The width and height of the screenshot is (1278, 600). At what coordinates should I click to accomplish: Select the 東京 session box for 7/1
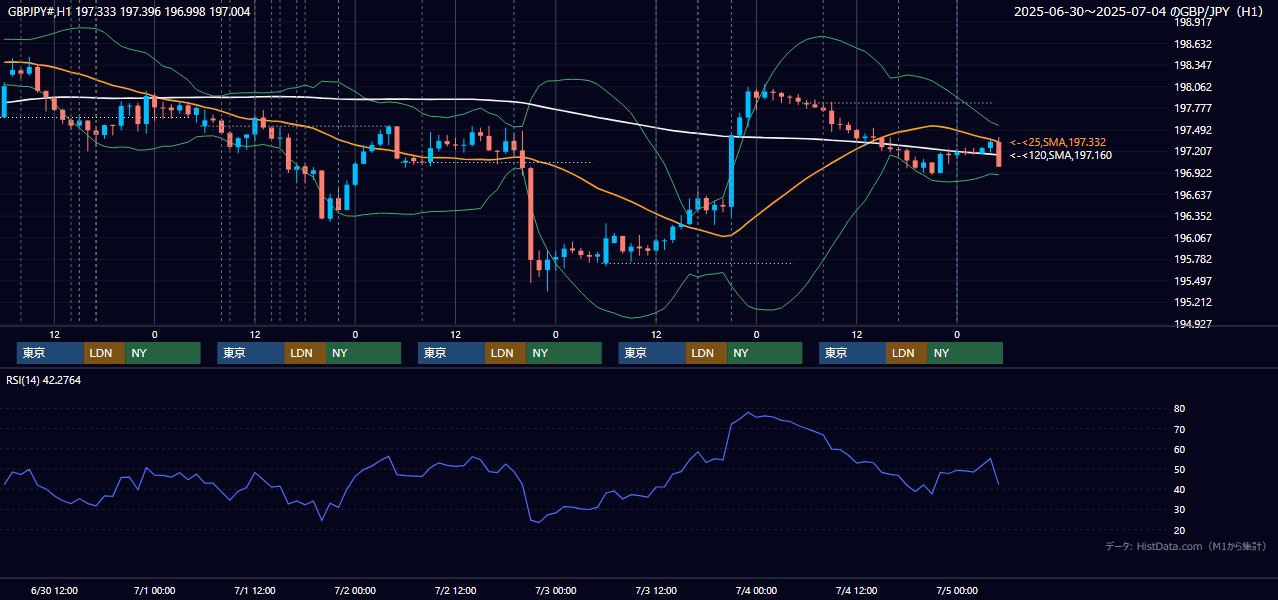pyautogui.click(x=251, y=353)
